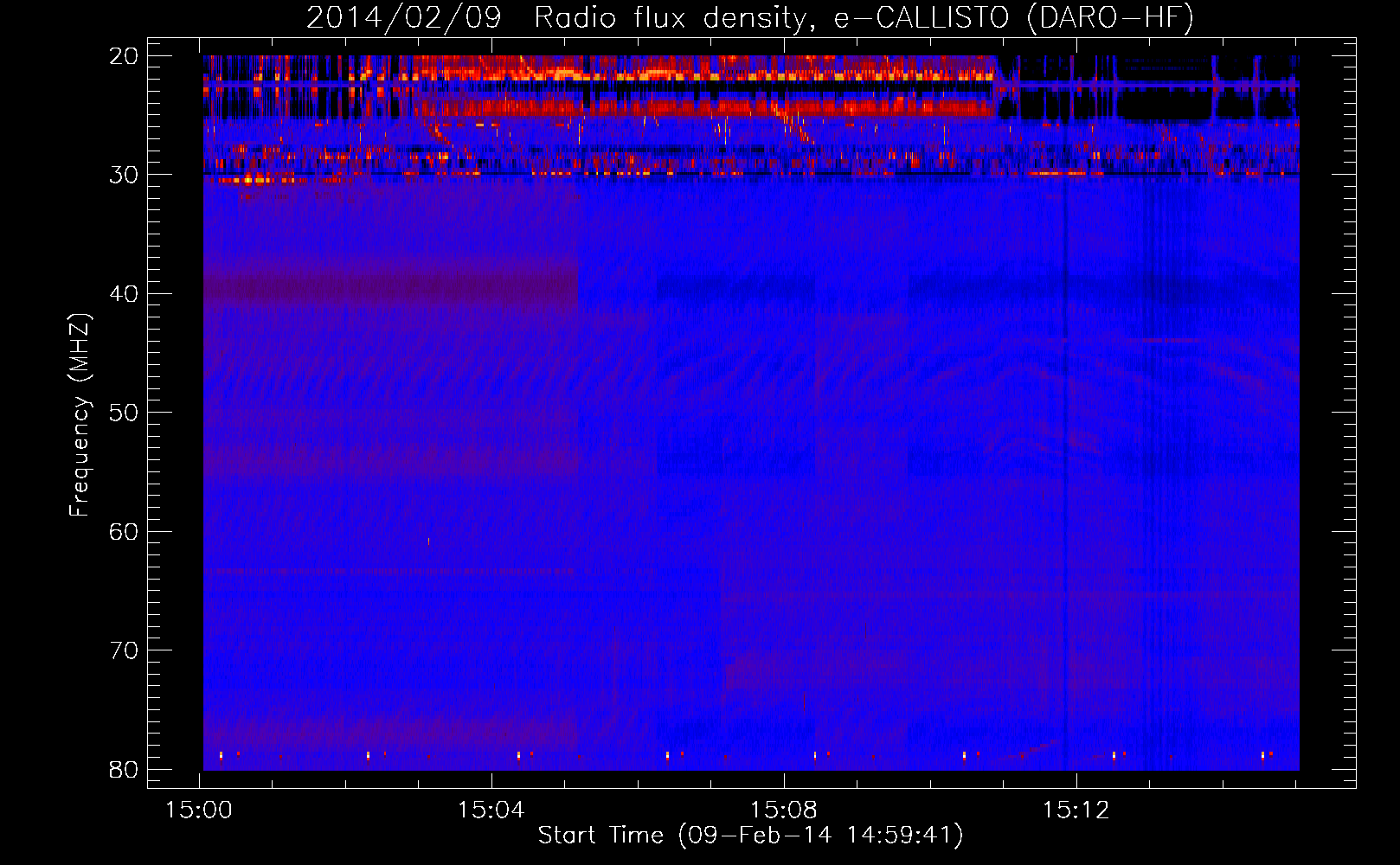Click the 15:12 time tick label

pyautogui.click(x=1076, y=811)
